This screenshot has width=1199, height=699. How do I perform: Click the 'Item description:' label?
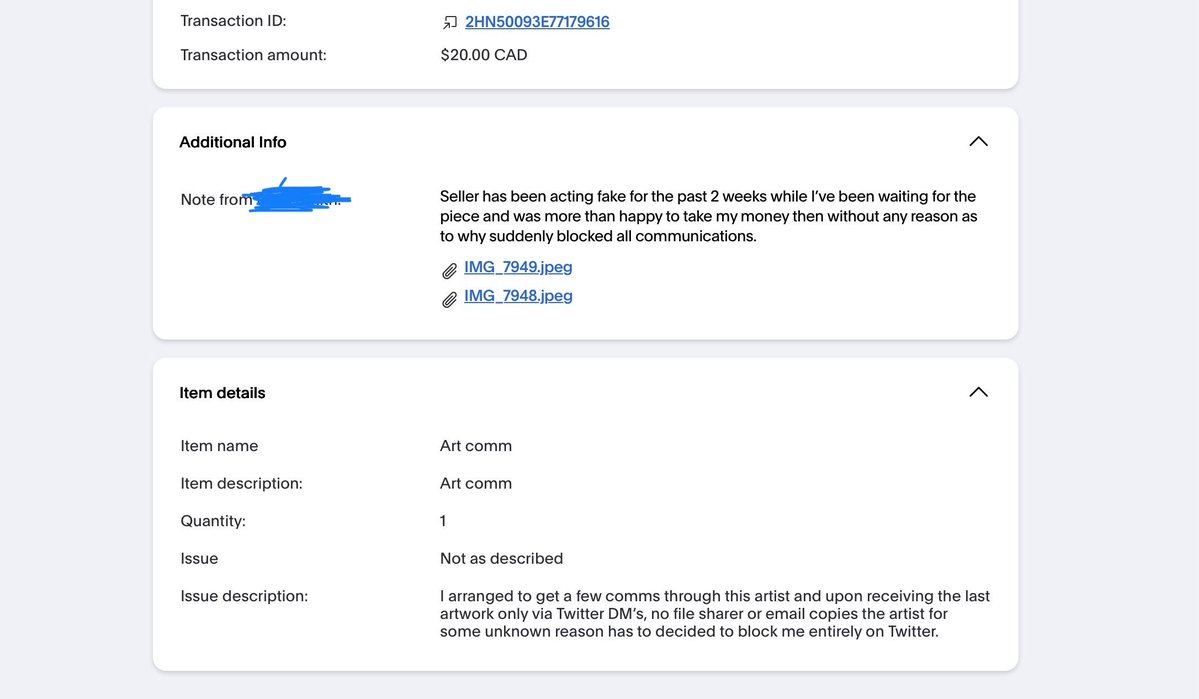241,483
